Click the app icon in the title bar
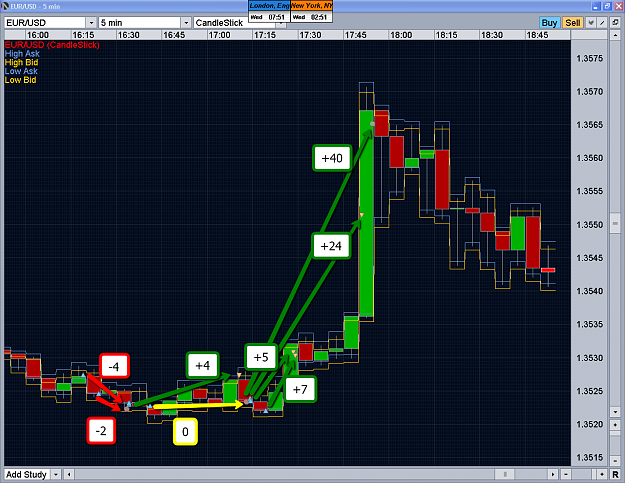Screen dimensions: 625x483 [5, 6]
